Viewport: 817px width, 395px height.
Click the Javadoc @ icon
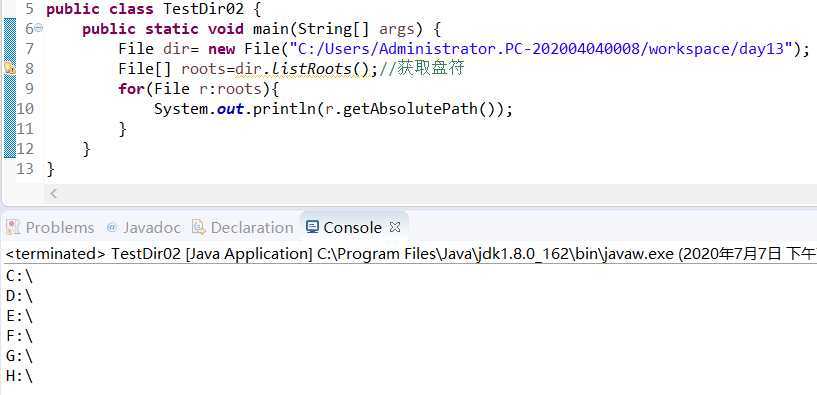tap(112, 227)
